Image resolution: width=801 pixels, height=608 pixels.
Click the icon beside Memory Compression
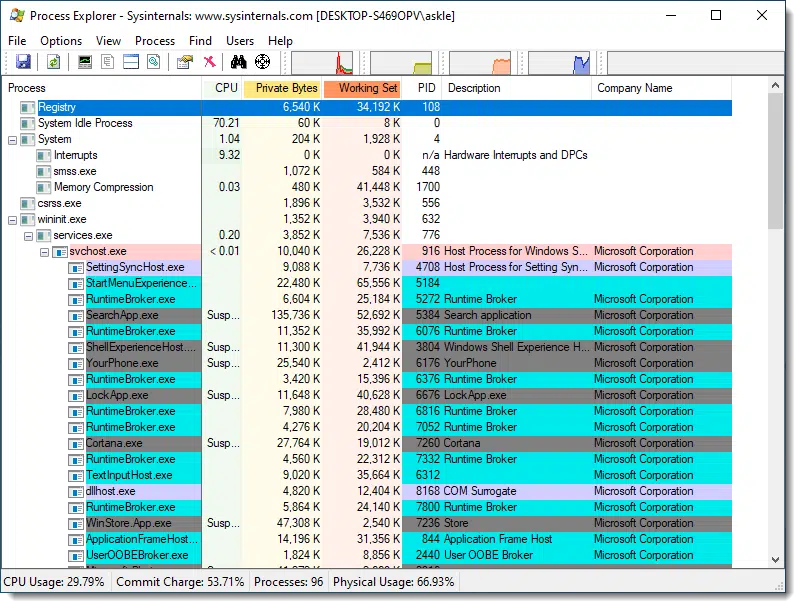click(x=43, y=187)
